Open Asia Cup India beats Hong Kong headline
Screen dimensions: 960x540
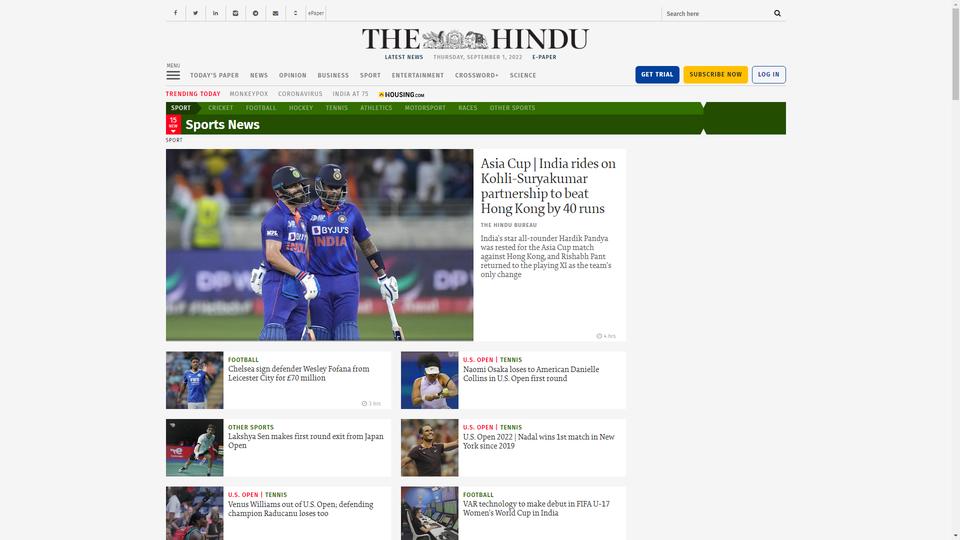[548, 186]
